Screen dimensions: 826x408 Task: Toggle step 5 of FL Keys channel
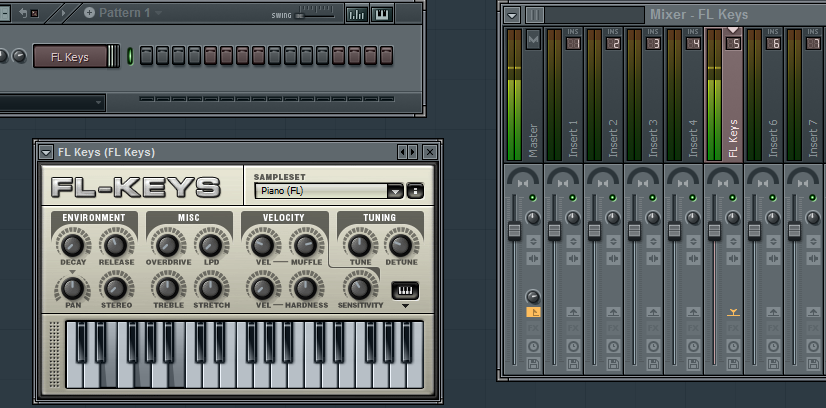(211, 55)
